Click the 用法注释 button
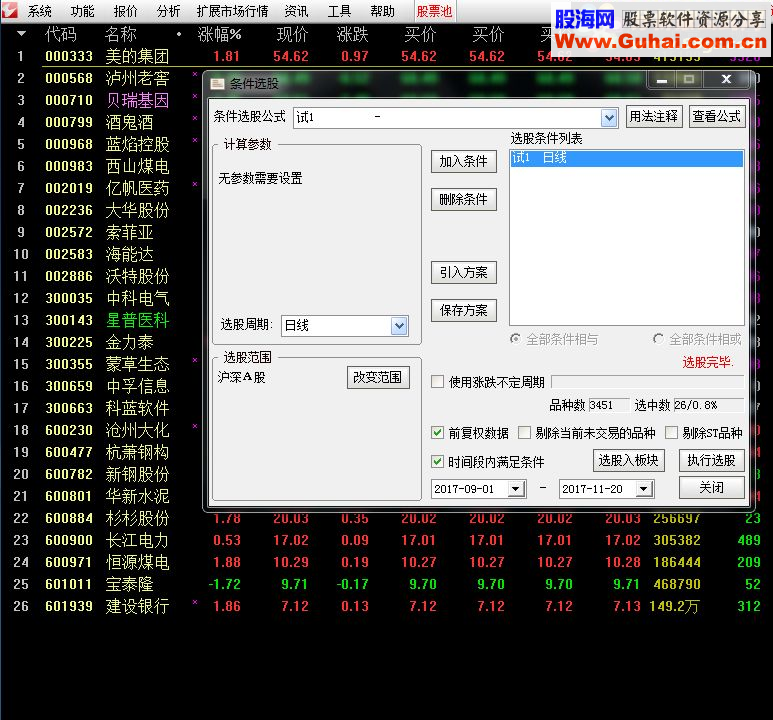The width and height of the screenshot is (773, 720). [654, 116]
